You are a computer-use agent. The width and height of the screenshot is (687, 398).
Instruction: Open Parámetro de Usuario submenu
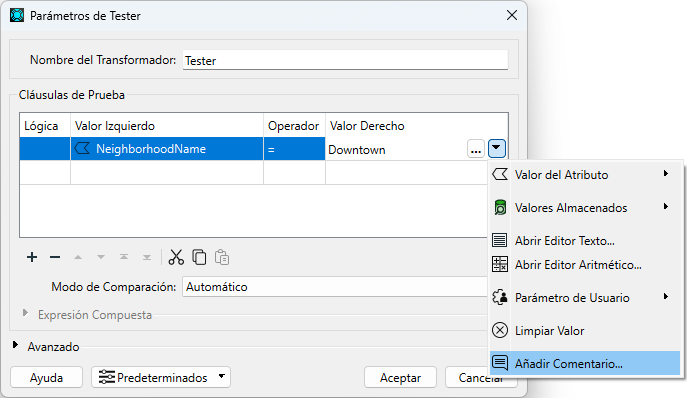pos(585,298)
